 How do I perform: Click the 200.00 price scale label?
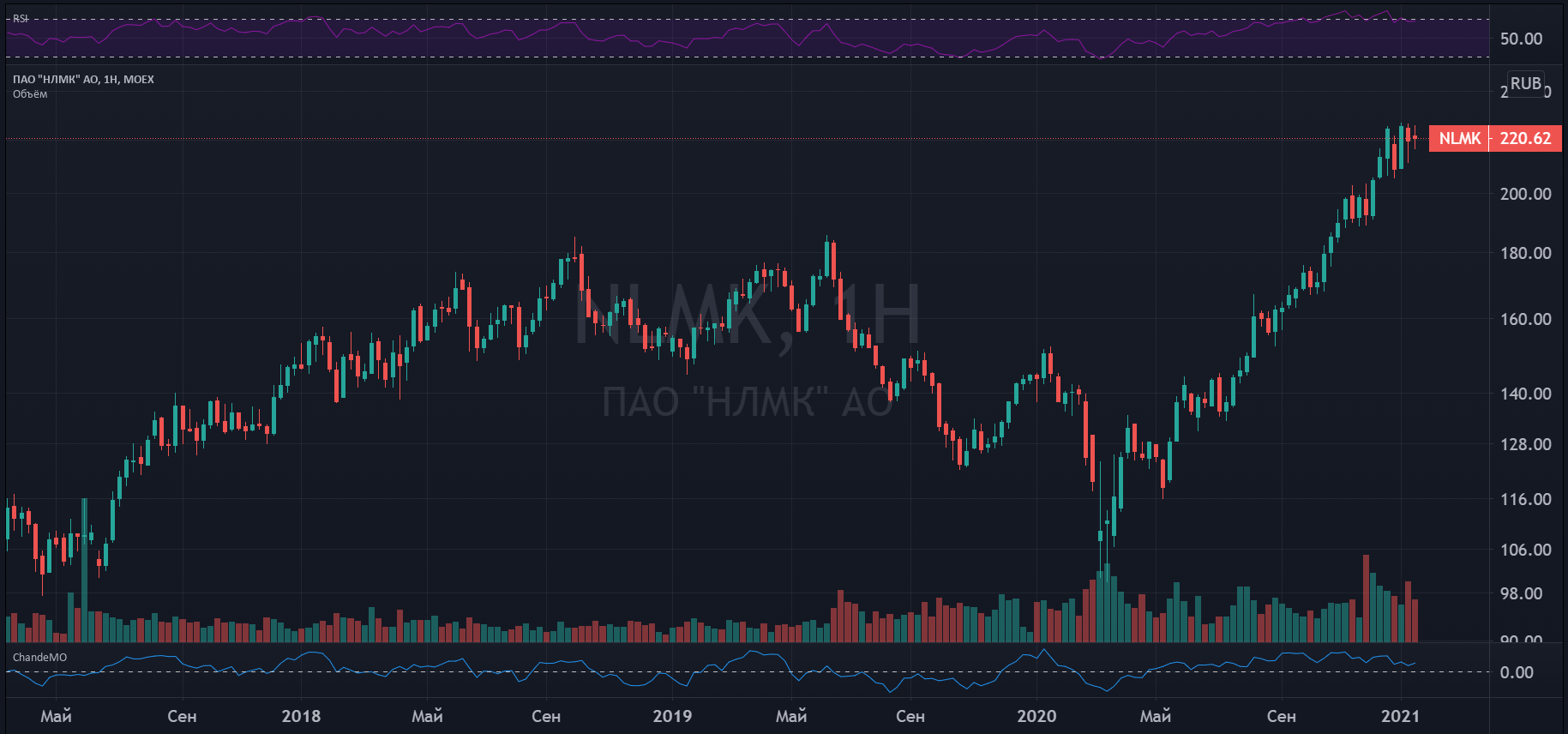pos(1525,194)
